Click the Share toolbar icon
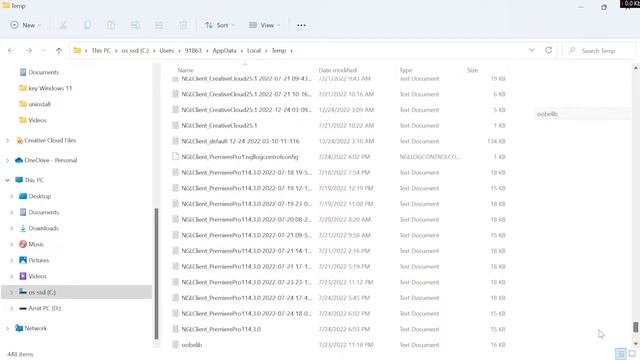 pos(159,25)
